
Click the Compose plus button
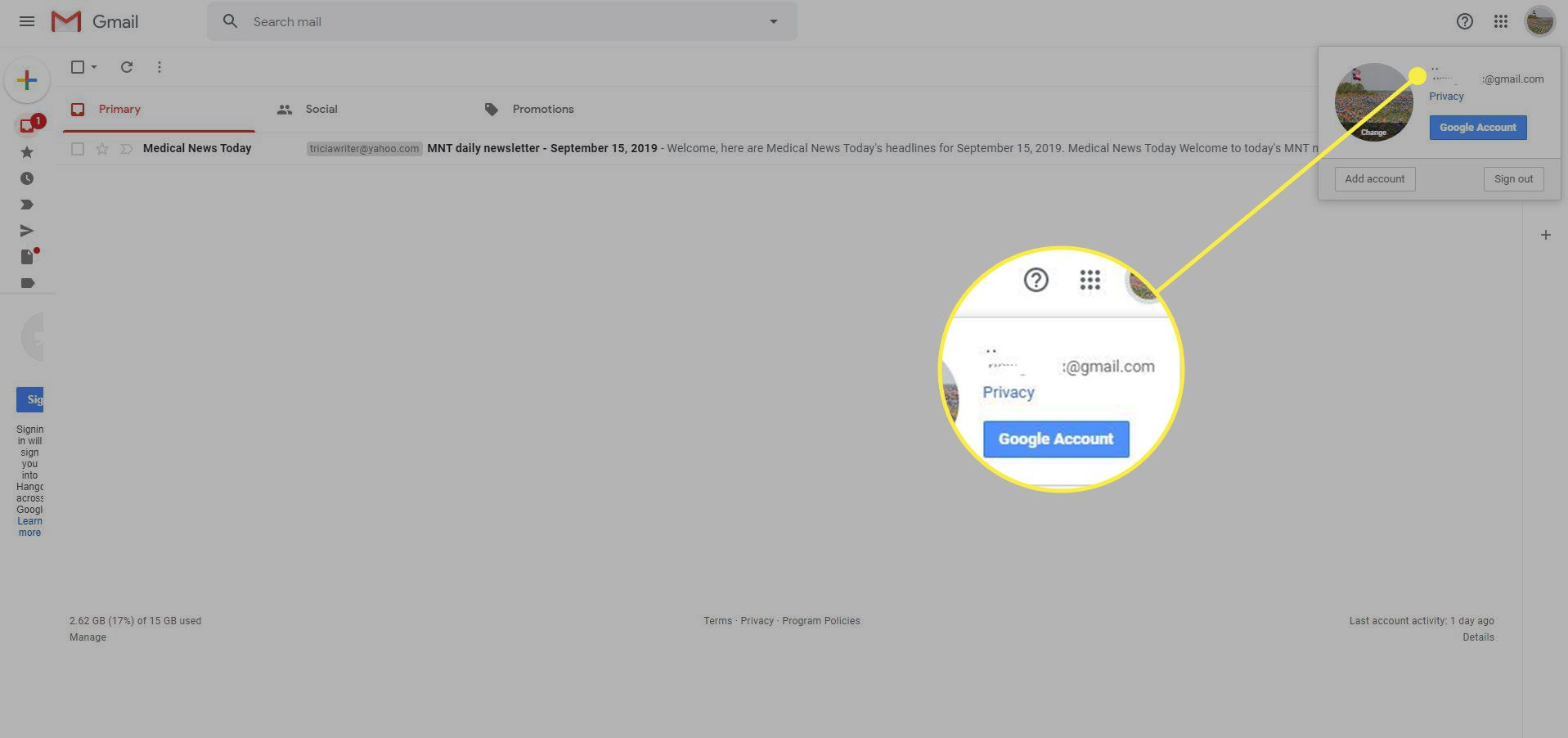pos(27,80)
